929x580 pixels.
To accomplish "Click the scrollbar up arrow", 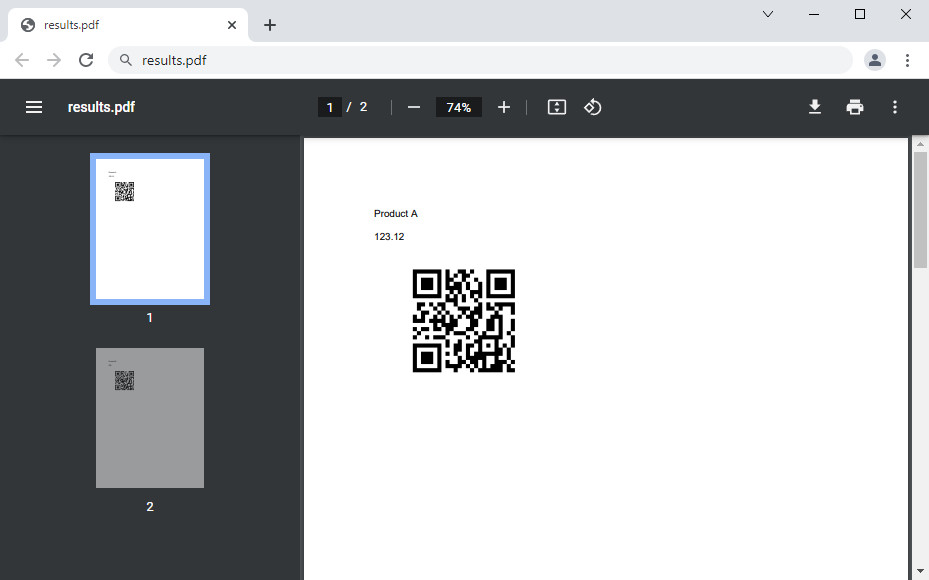I will coord(920,144).
